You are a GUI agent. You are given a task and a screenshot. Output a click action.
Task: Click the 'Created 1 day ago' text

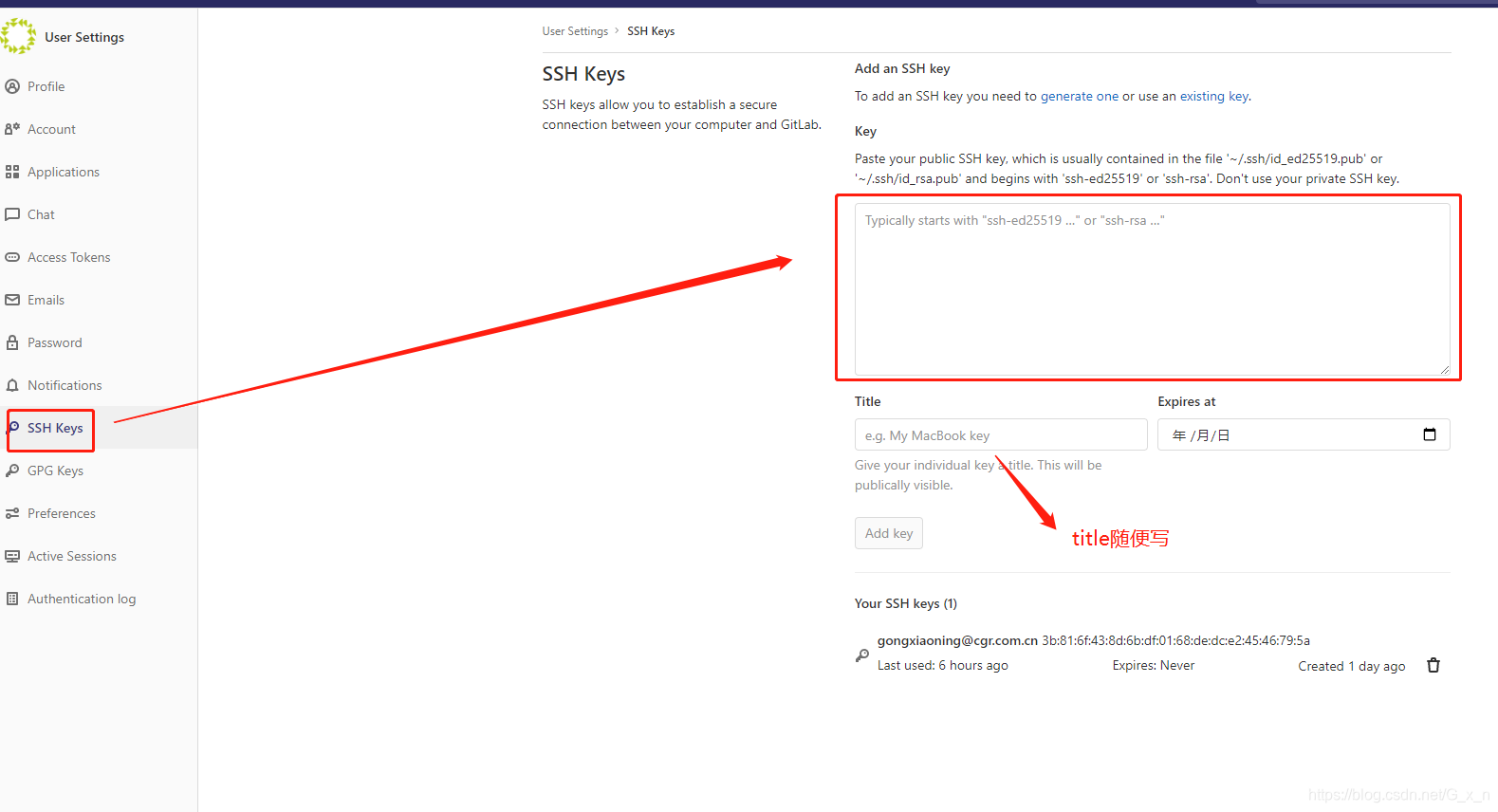coord(1352,666)
